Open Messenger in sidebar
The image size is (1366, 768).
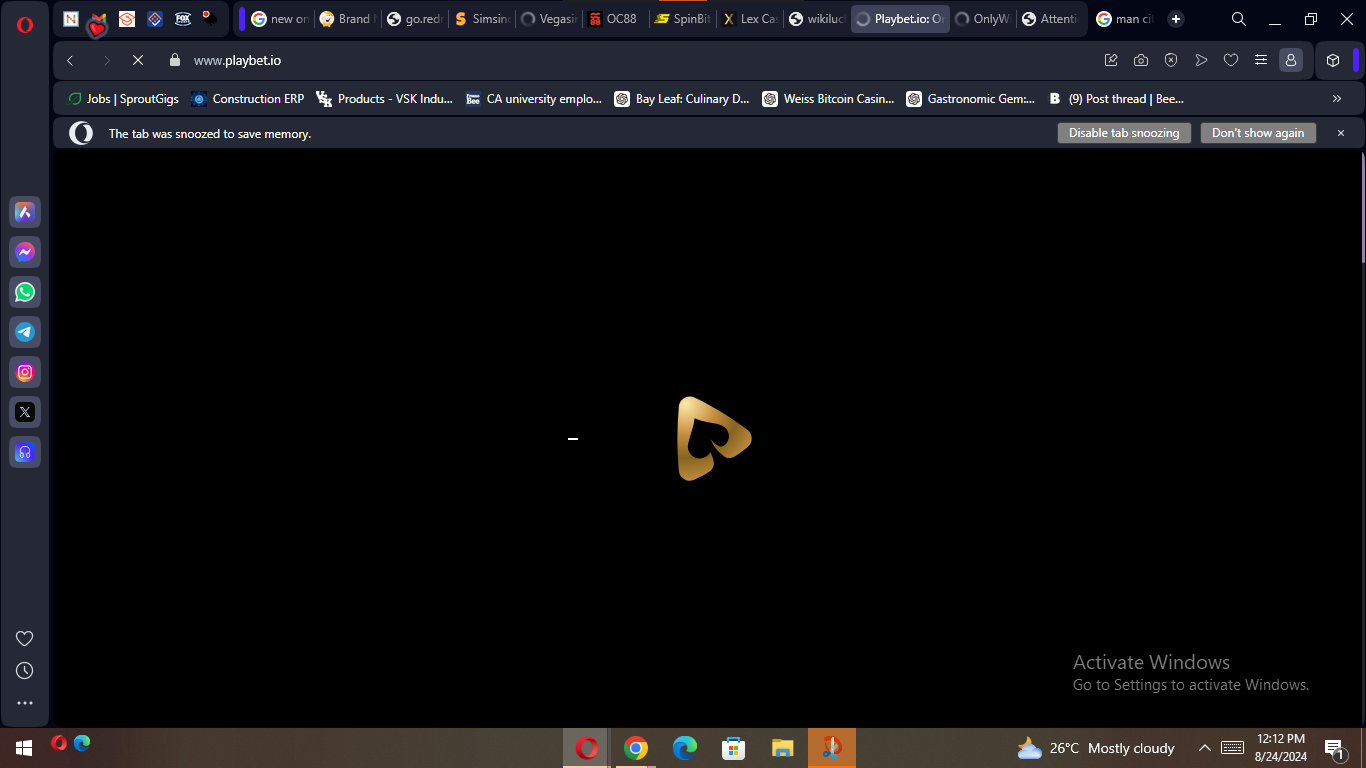pyautogui.click(x=25, y=252)
